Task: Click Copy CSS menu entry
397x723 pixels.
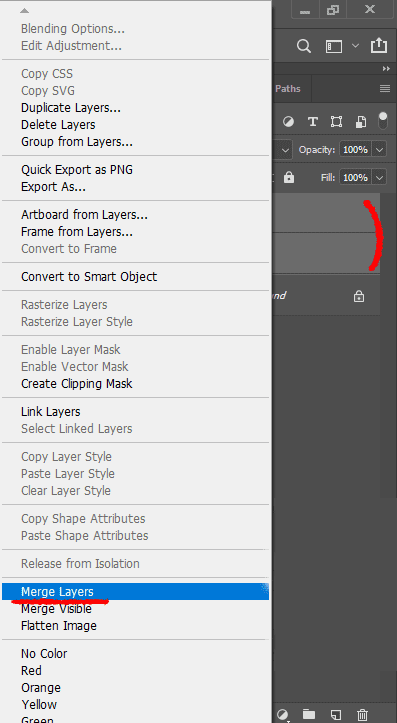Action: point(47,74)
